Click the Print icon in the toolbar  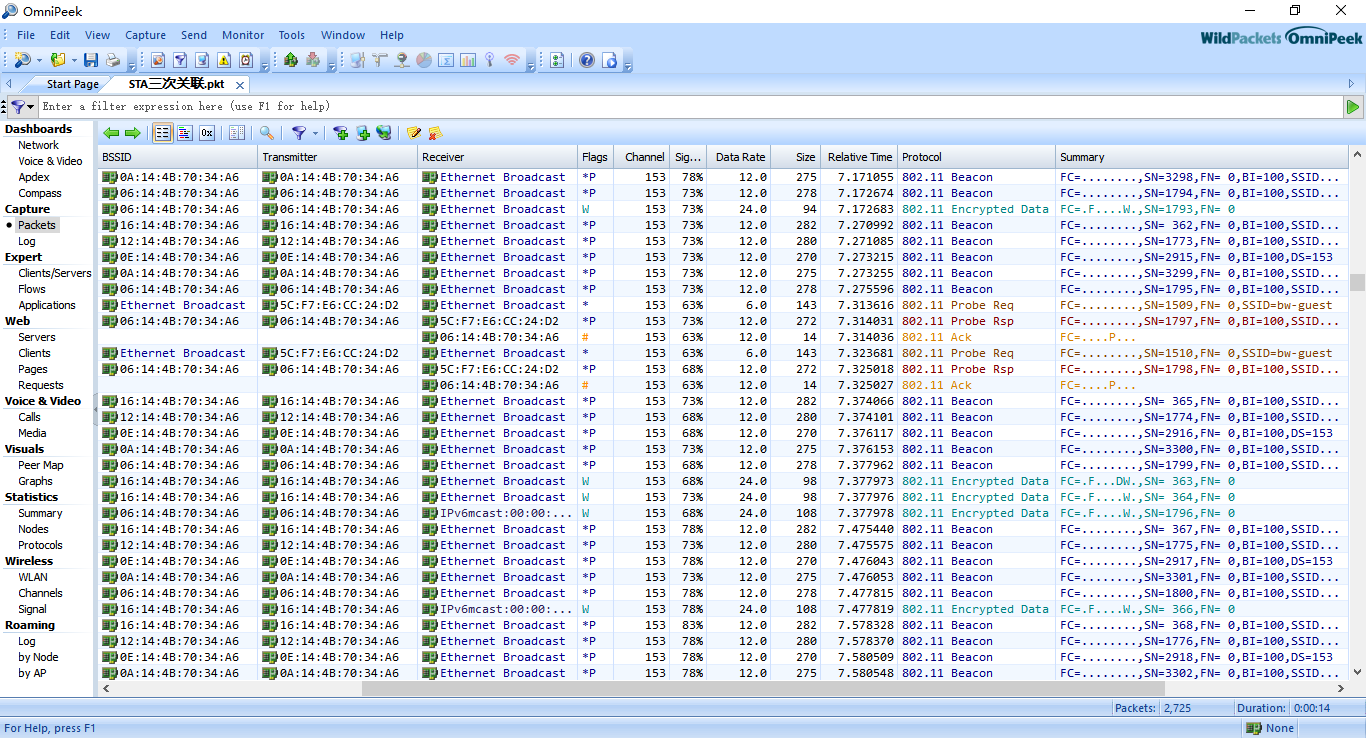[x=113, y=60]
